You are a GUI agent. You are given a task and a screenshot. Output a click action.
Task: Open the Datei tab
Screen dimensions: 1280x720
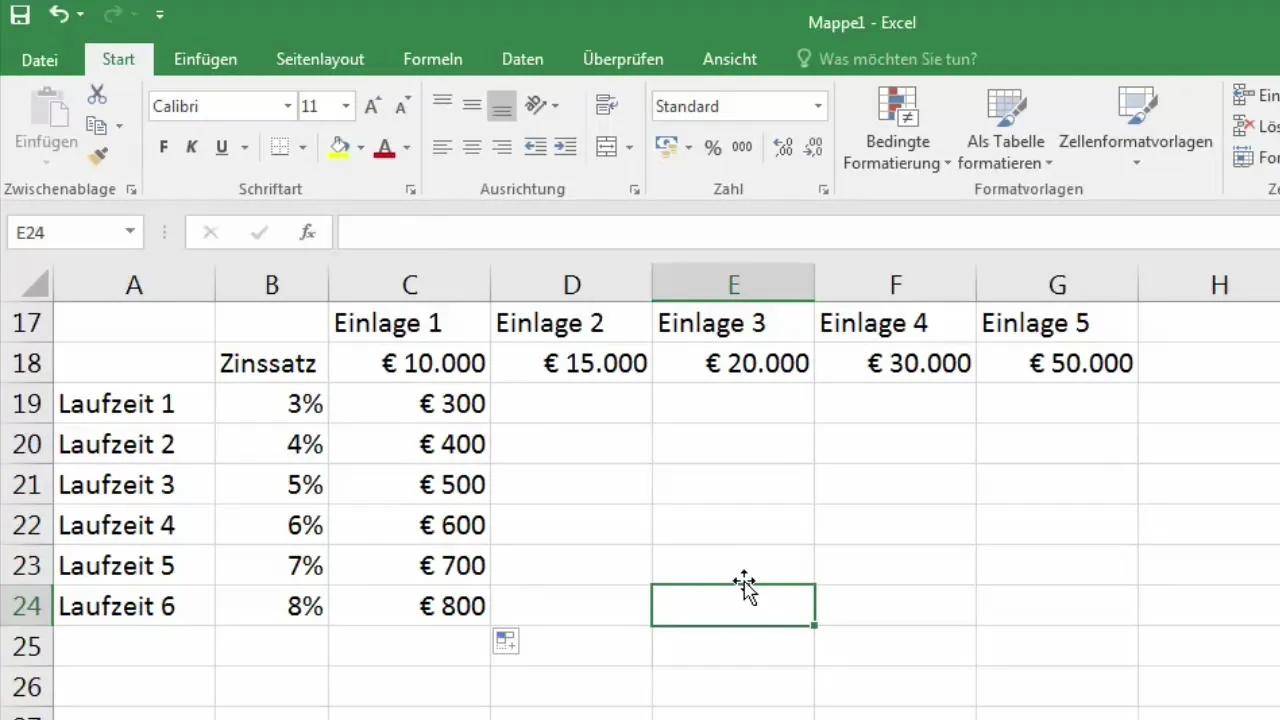coord(40,60)
